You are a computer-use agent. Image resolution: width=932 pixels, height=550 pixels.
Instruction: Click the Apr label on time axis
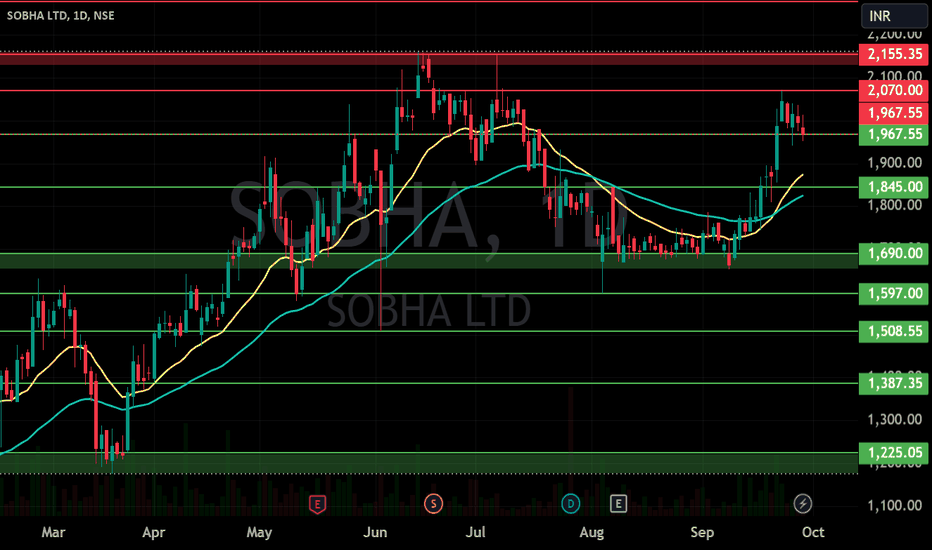pos(154,532)
